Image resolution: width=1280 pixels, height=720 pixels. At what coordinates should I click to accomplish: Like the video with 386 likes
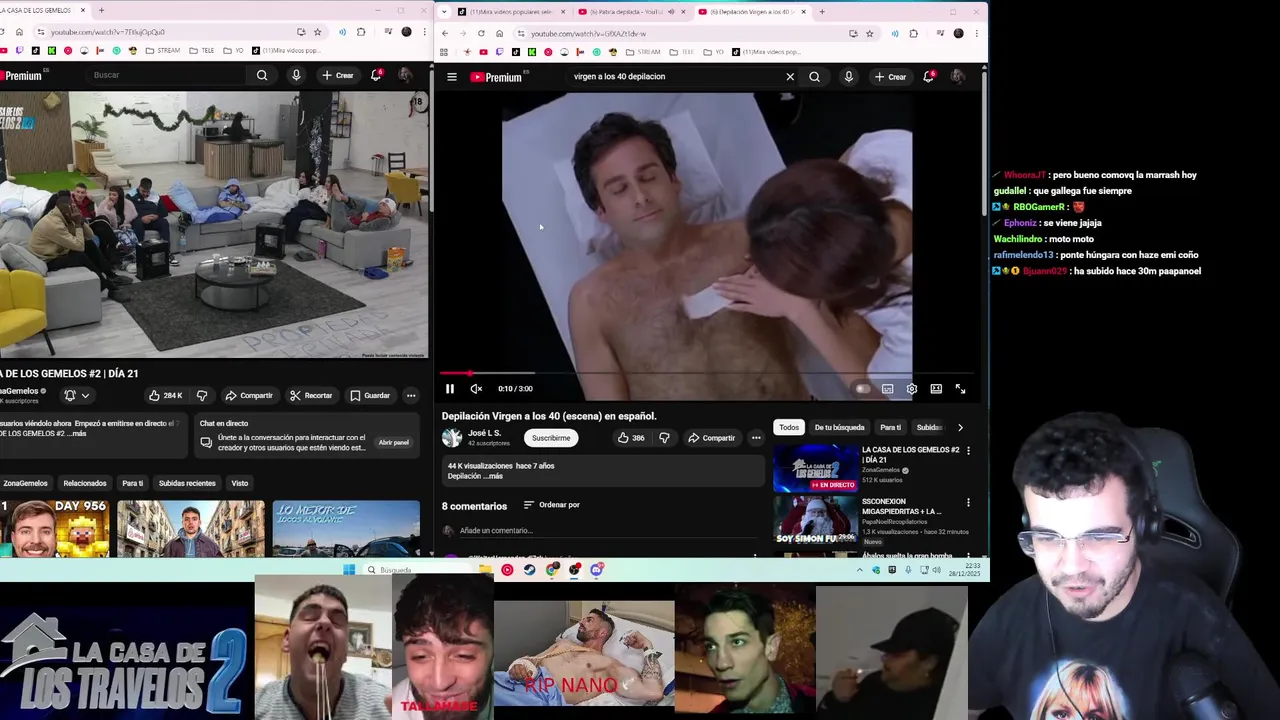pyautogui.click(x=630, y=438)
